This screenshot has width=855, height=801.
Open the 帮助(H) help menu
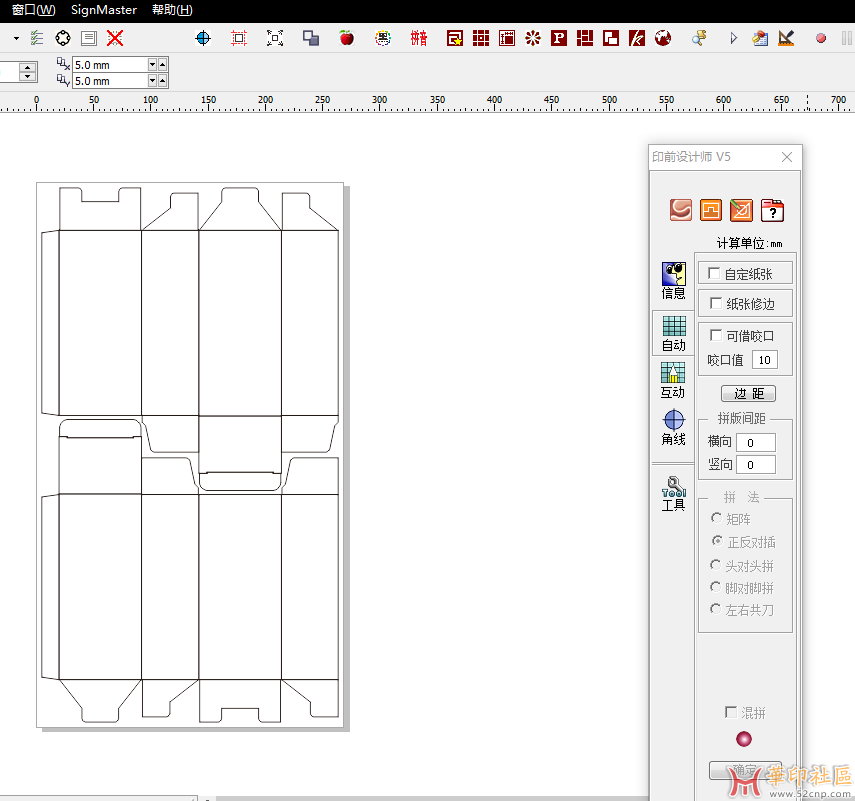pyautogui.click(x=172, y=10)
